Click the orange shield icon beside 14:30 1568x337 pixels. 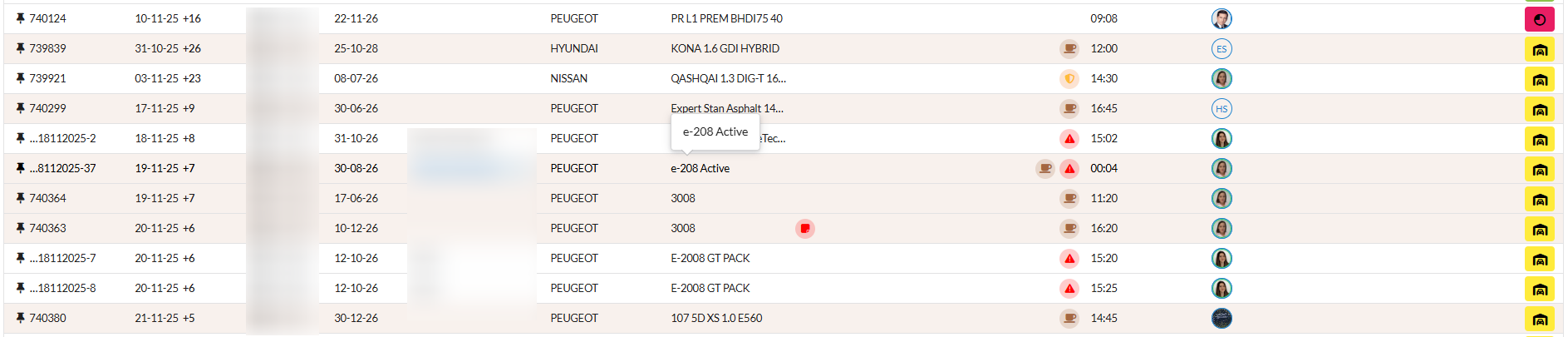[x=1069, y=79]
